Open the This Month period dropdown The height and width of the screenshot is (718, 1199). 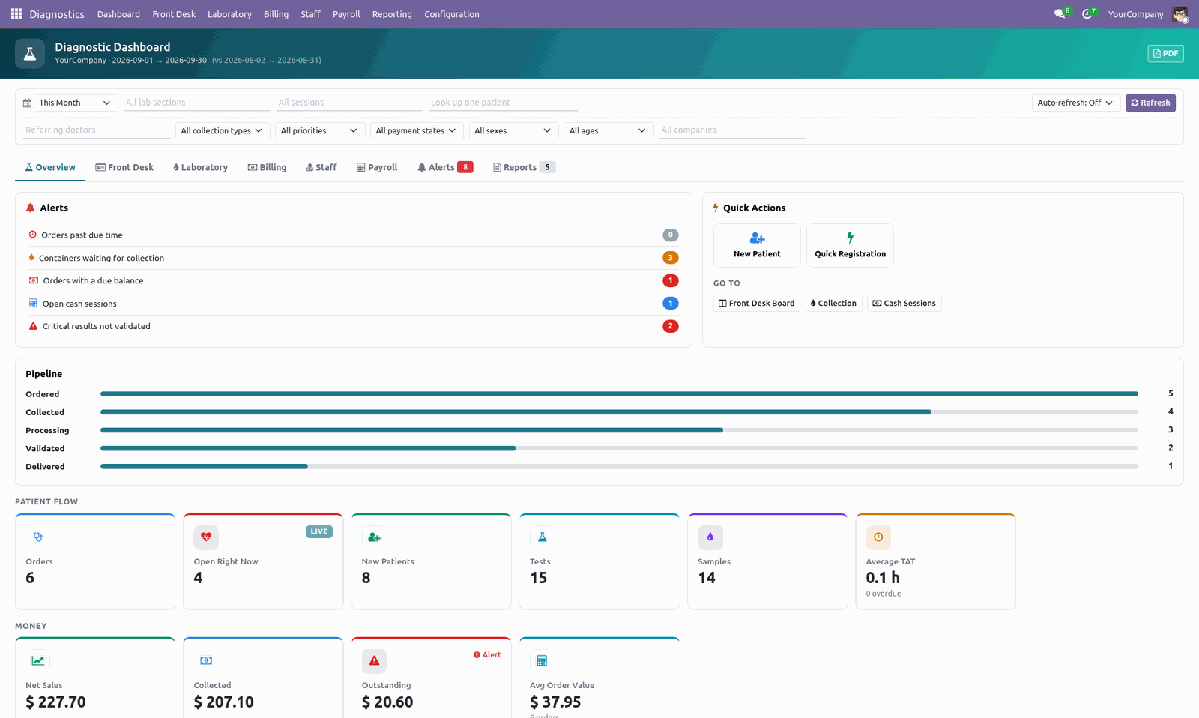pos(74,102)
